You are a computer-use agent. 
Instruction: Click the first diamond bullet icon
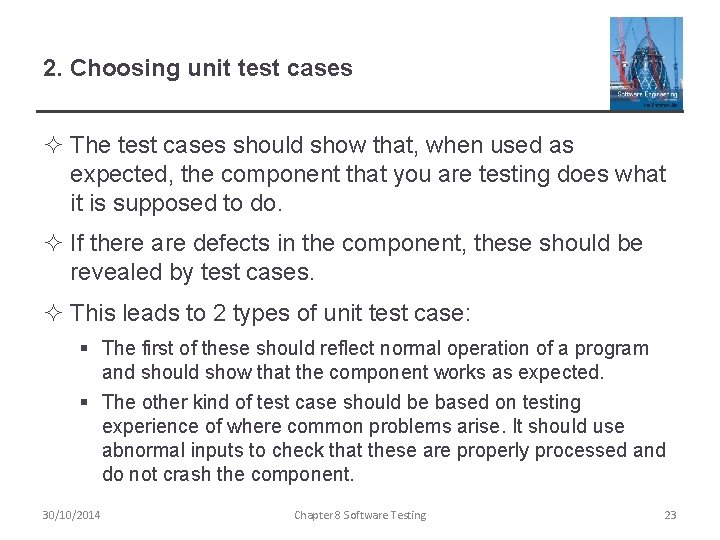tap(54, 145)
